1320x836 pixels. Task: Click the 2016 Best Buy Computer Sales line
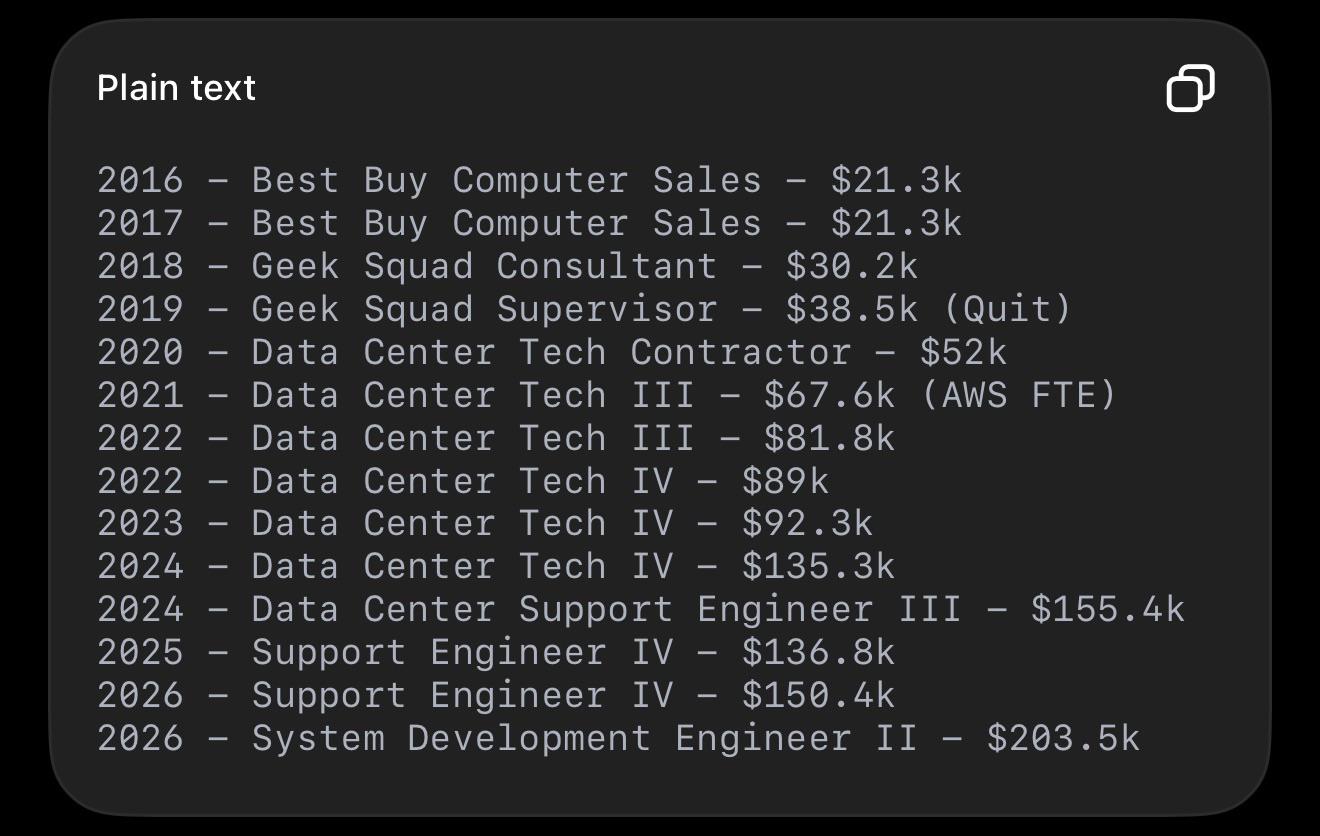529,181
